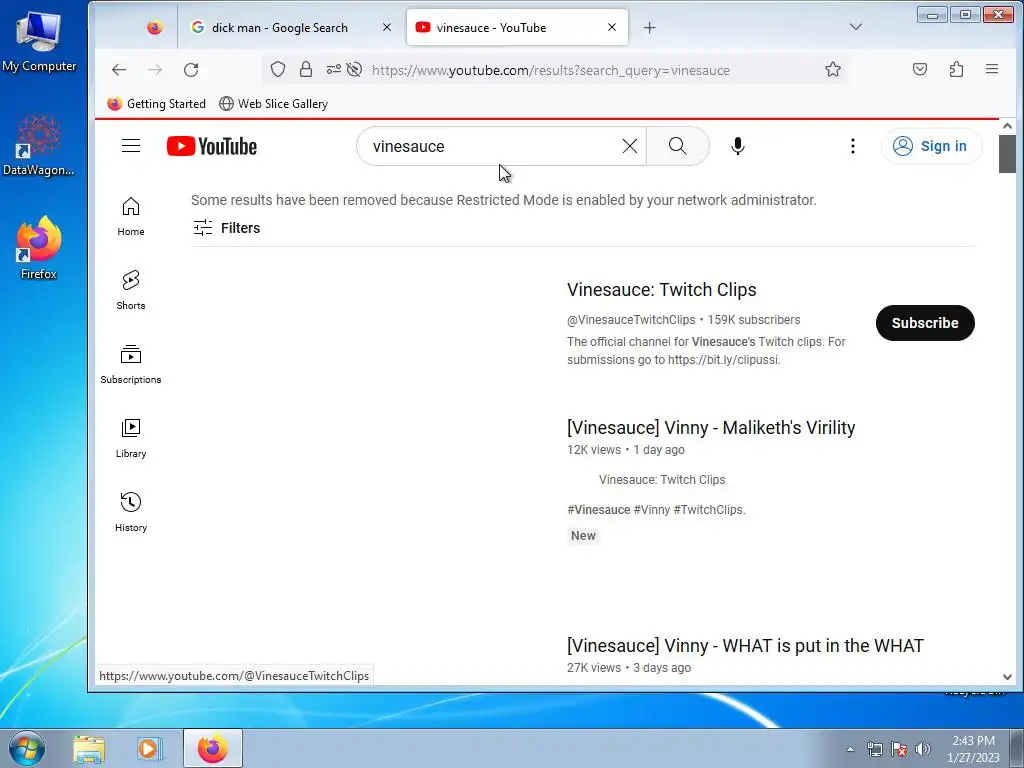Open video Vinny - Maliketh's Virility
This screenshot has height=768, width=1024.
point(711,427)
